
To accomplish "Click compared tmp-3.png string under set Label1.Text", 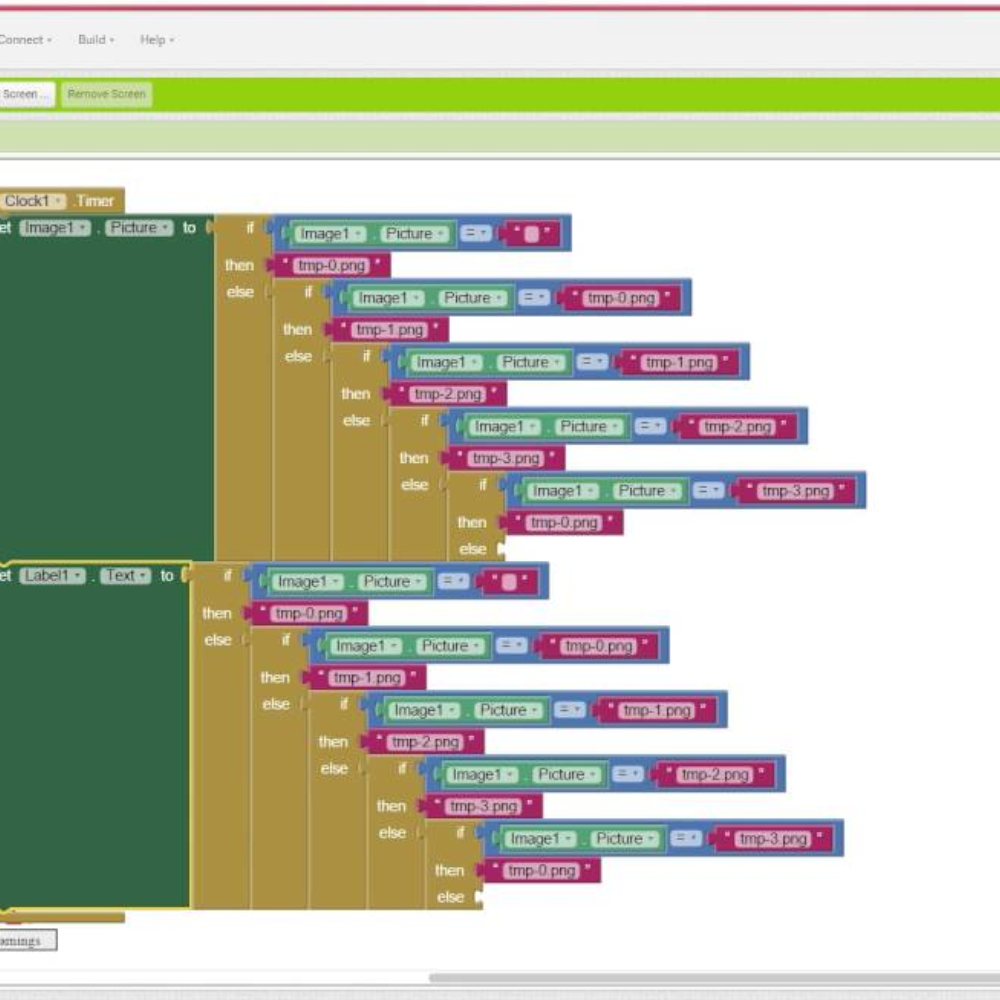I will pyautogui.click(x=774, y=839).
